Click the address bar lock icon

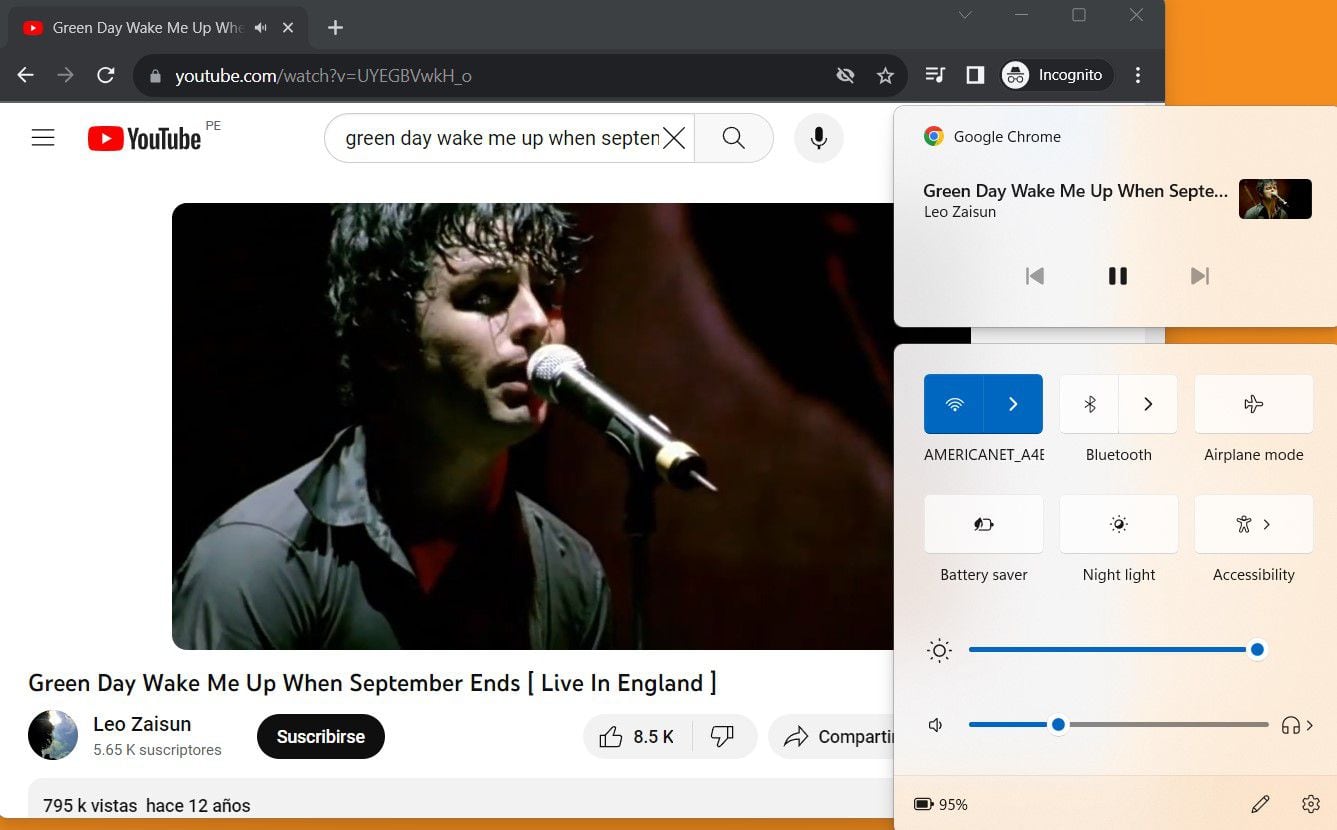click(154, 76)
